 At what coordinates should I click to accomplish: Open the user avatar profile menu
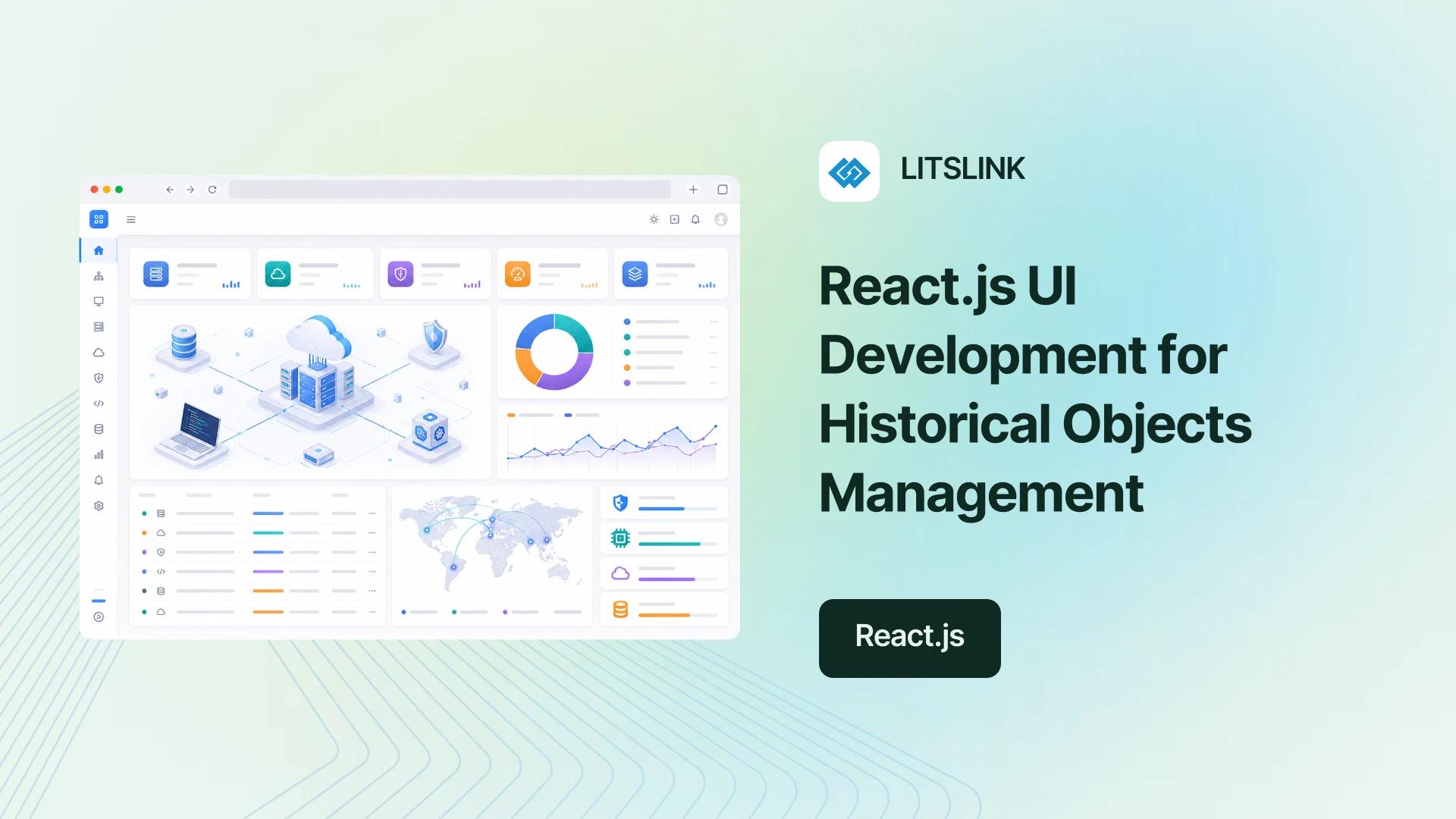click(x=721, y=219)
